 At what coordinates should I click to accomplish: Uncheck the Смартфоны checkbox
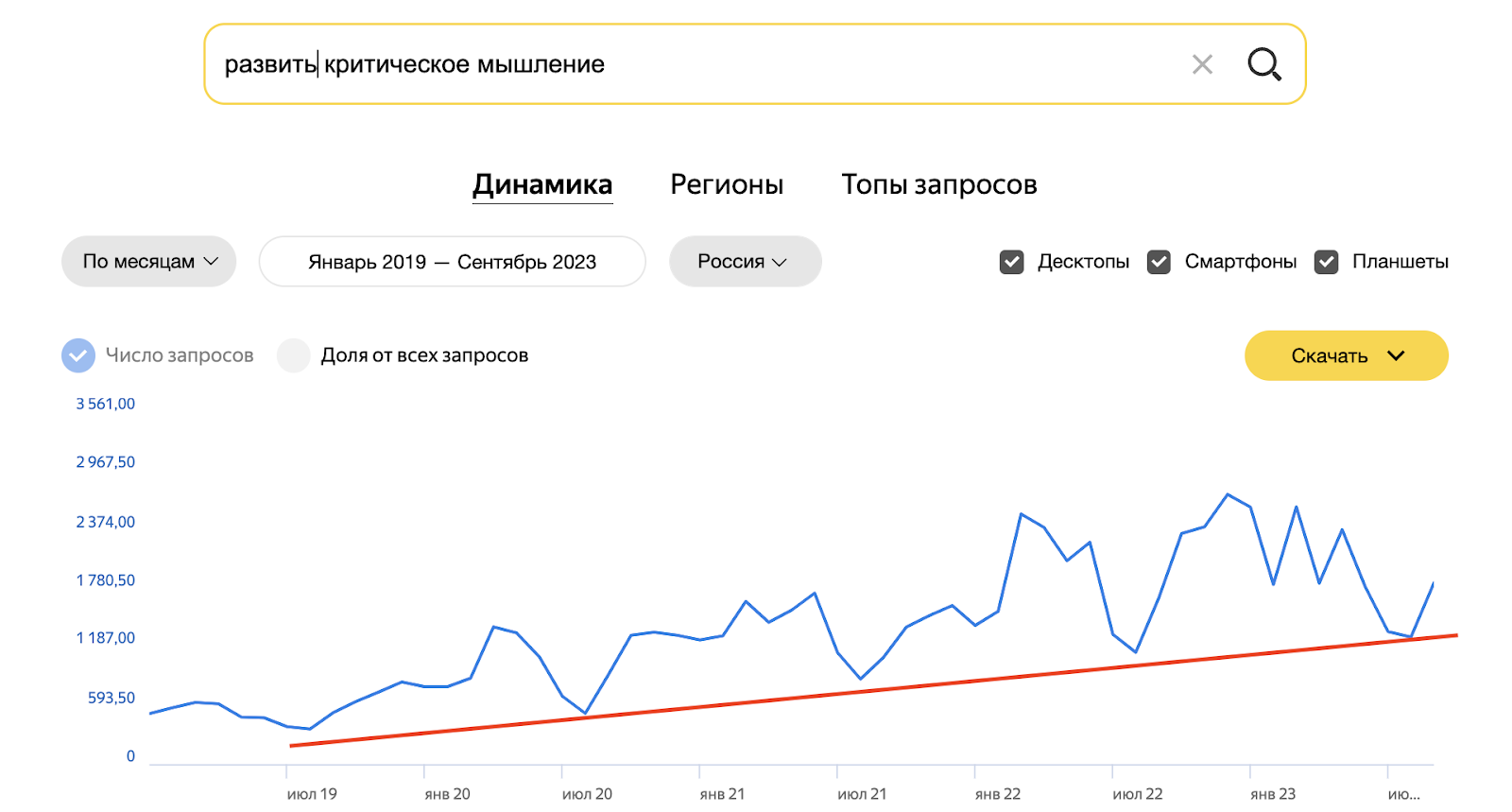click(1159, 262)
